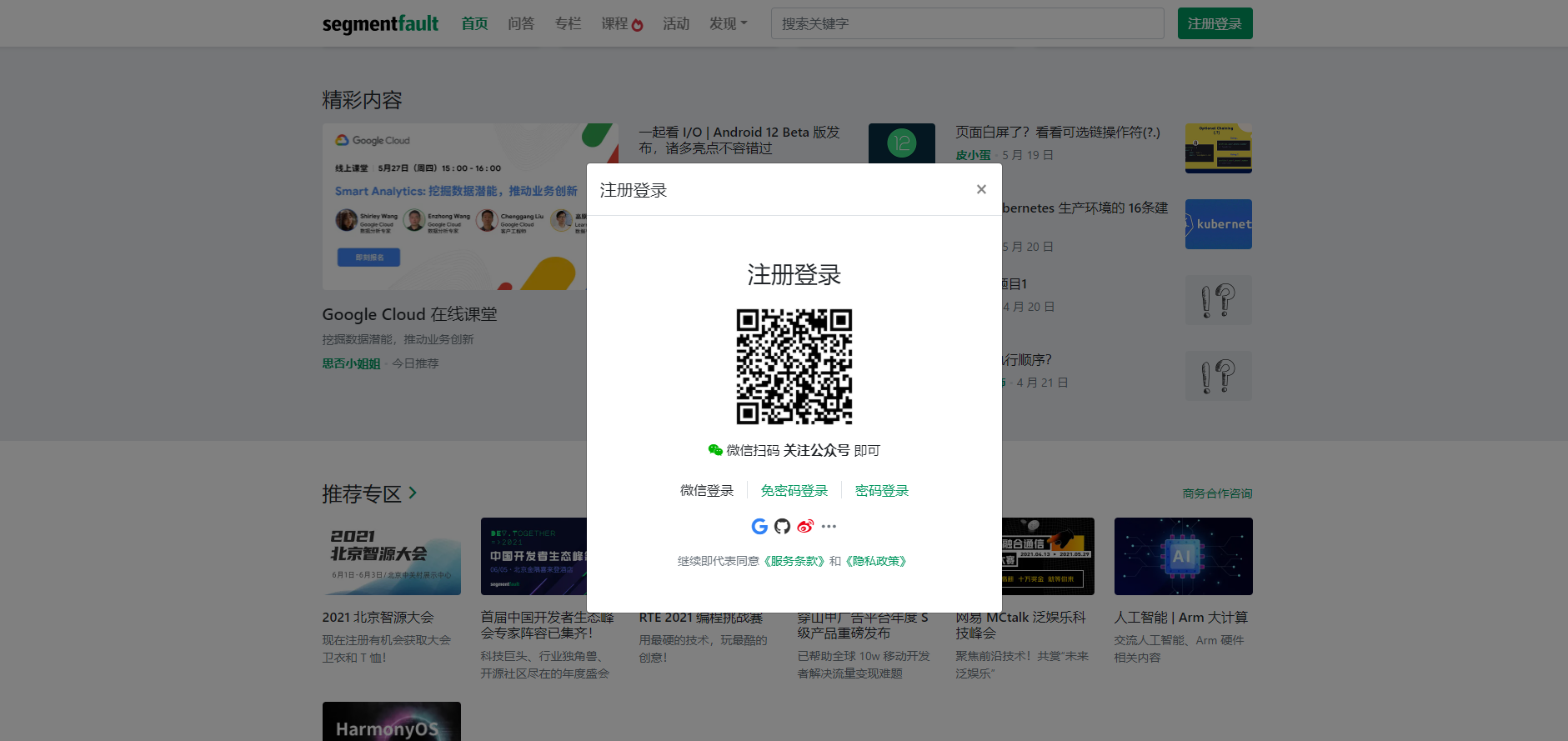Open the 《服务条款》 link

click(x=794, y=561)
